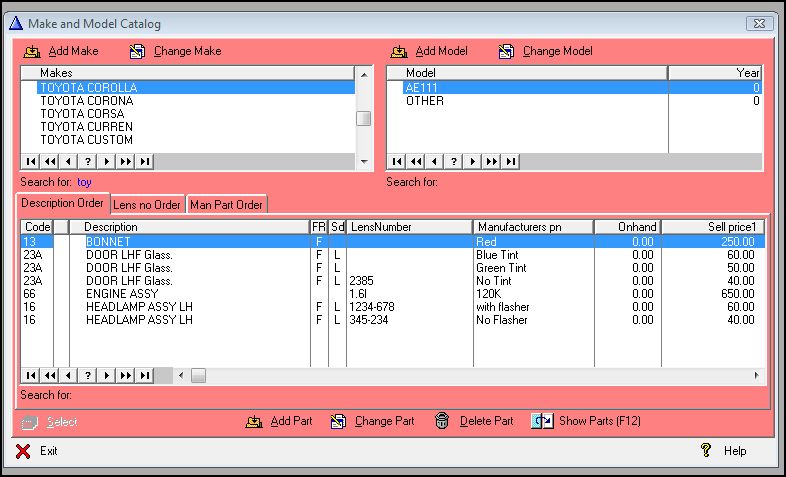Image resolution: width=786 pixels, height=477 pixels.
Task: Select HEADLAMP ASSY LH with flasher row
Action: tap(393, 307)
